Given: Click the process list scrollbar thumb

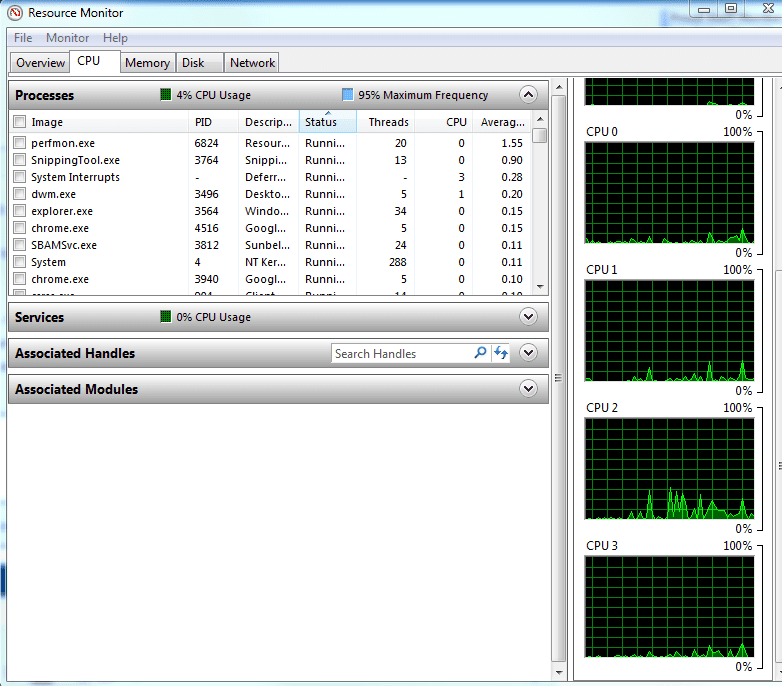Looking at the screenshot, I should [540, 136].
